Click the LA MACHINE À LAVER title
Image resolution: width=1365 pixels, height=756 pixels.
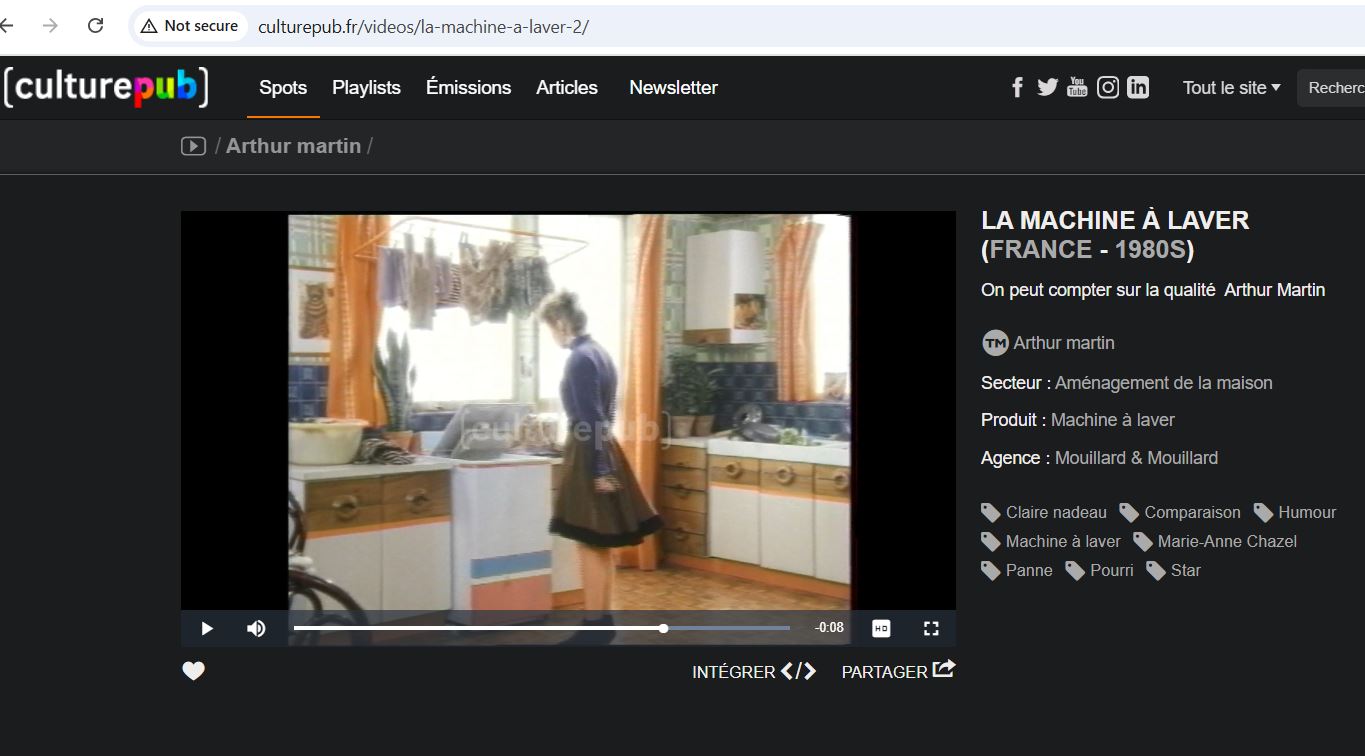(1115, 220)
